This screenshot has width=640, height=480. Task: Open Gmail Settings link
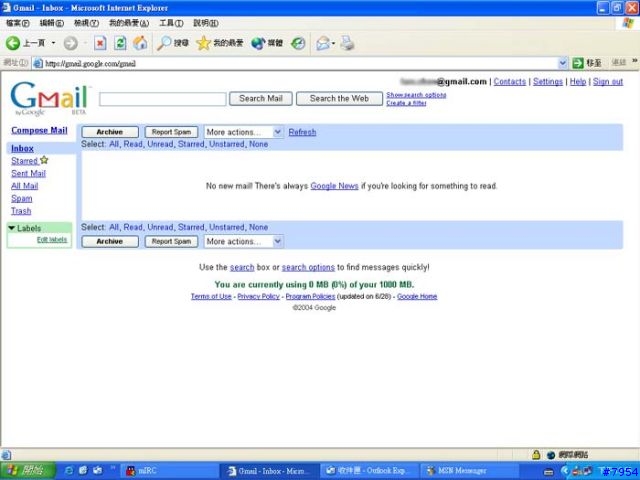pos(548,82)
